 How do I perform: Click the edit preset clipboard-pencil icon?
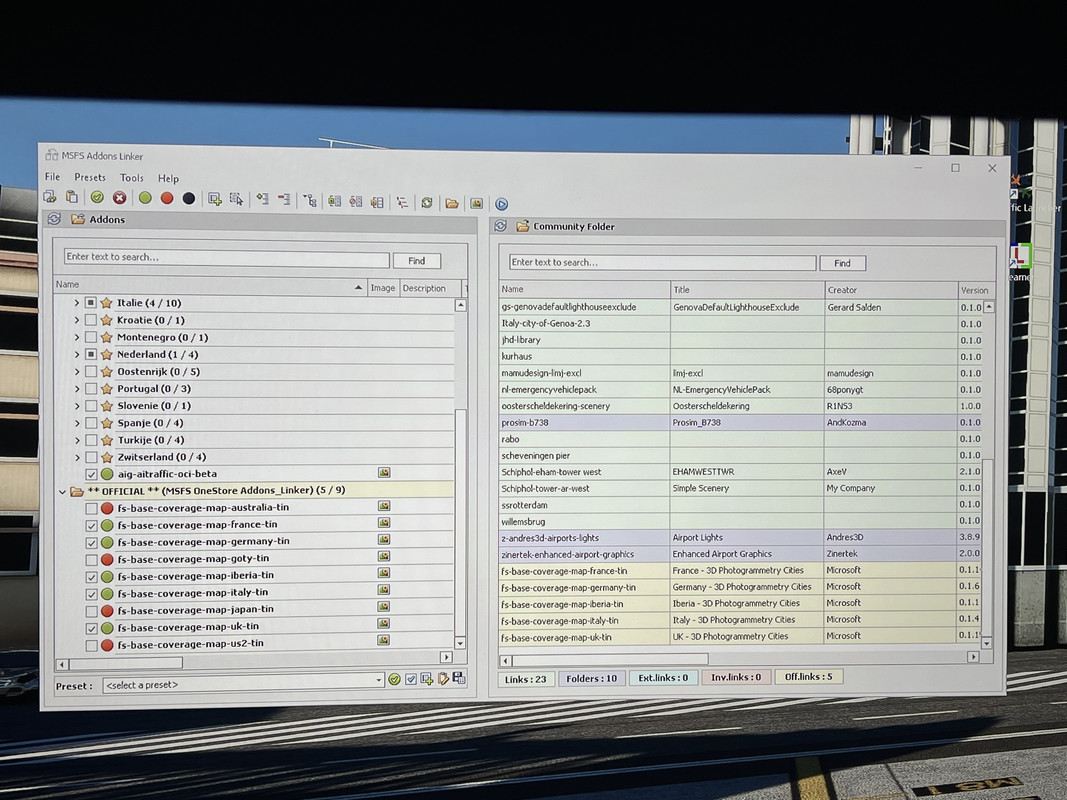(443, 678)
